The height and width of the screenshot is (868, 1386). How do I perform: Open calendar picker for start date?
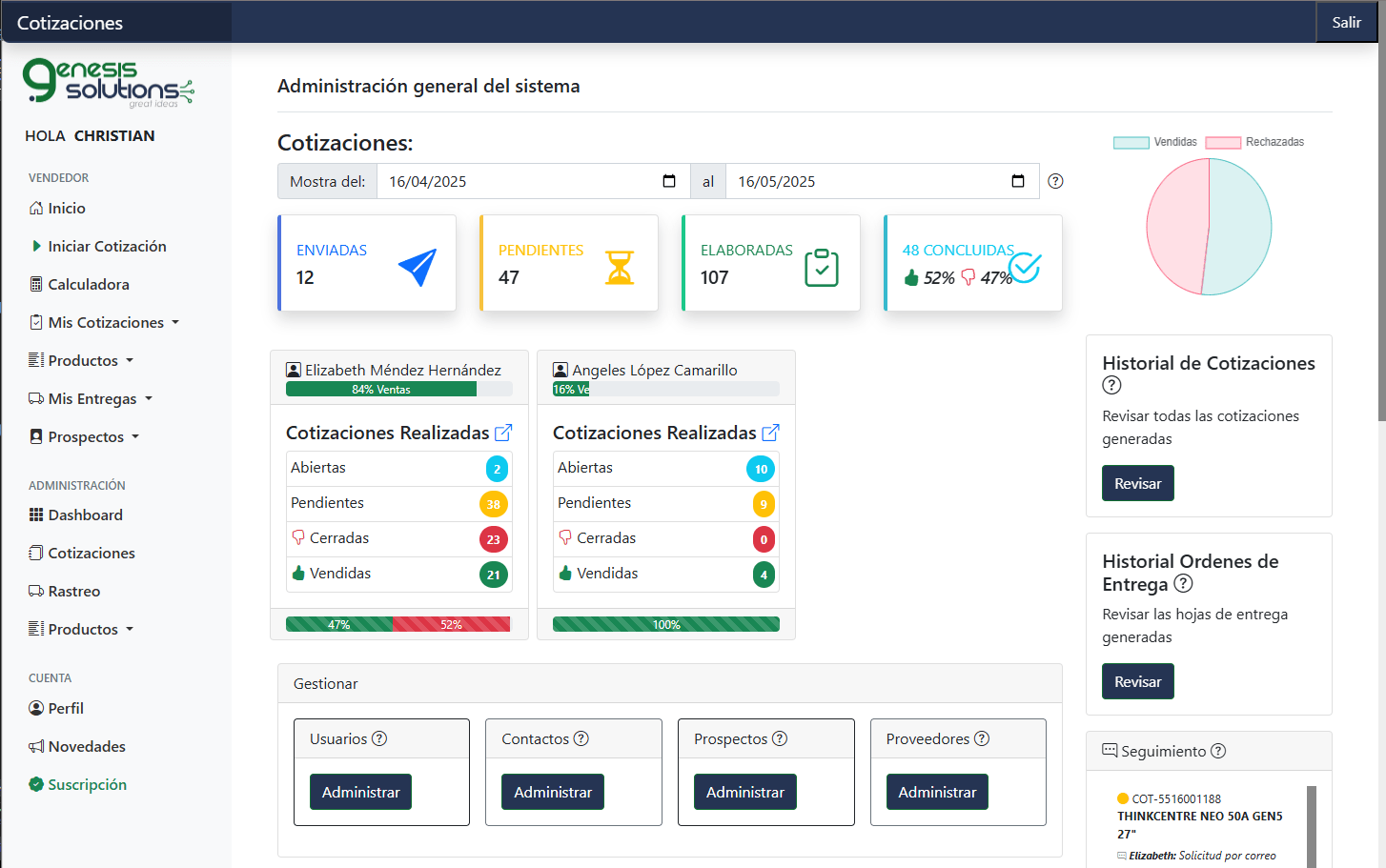[x=669, y=181]
